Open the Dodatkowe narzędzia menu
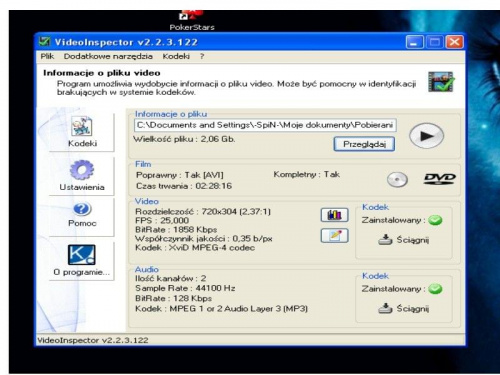Viewport: 500px width, 375px height. click(x=108, y=56)
